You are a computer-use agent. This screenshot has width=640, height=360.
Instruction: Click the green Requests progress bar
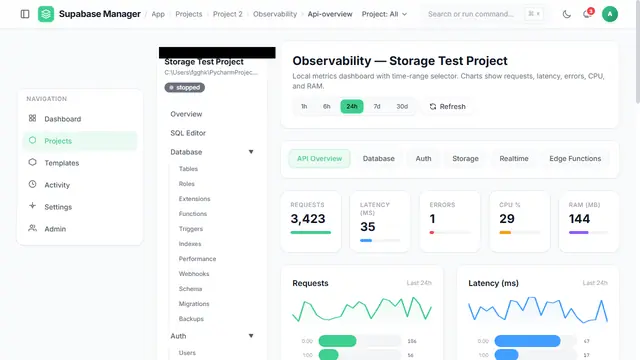click(x=311, y=233)
